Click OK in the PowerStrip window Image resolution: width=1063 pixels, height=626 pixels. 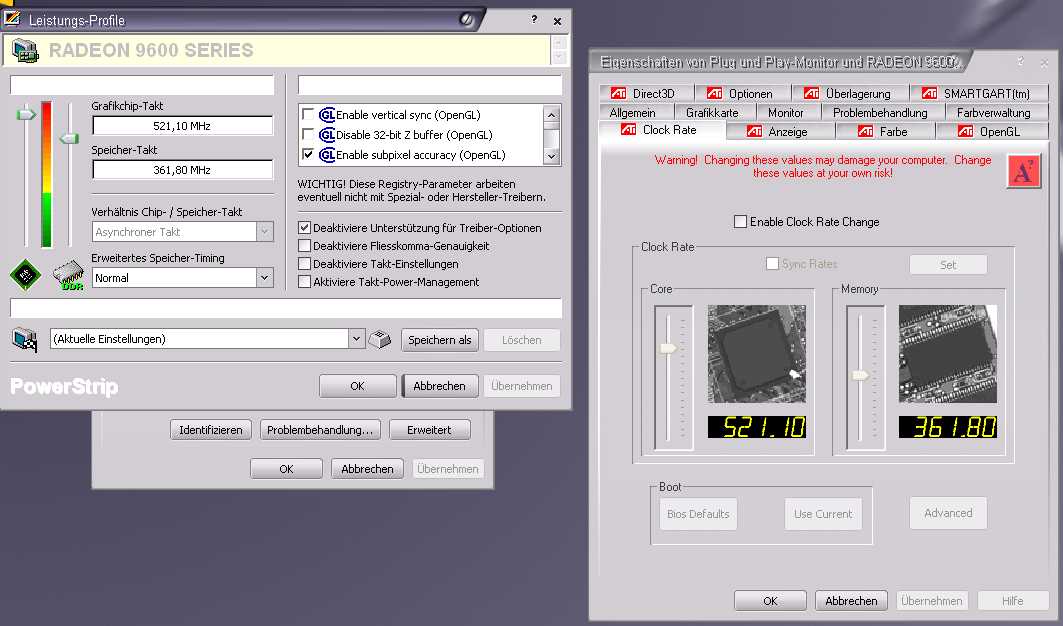tap(357, 386)
